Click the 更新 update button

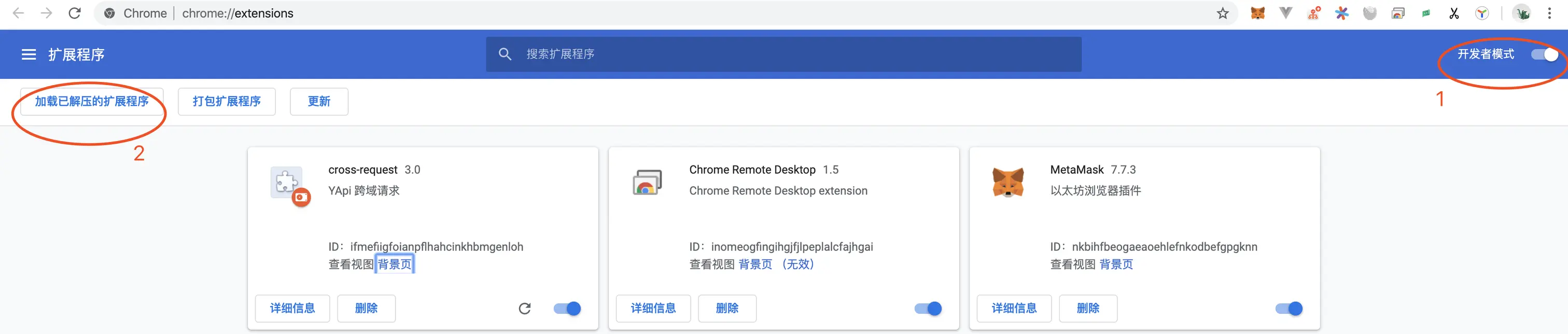319,102
